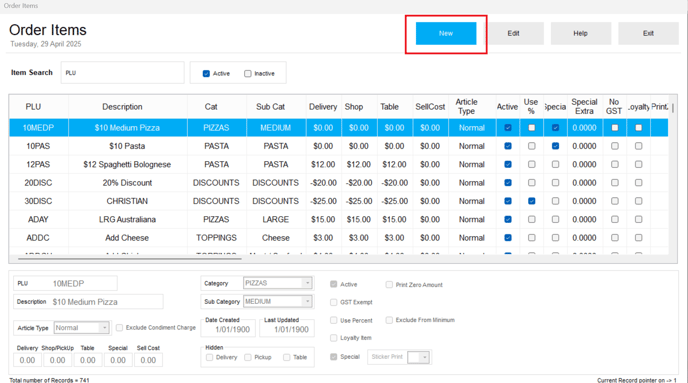Viewport: 688px width, 383px height.
Task: Toggle Use % checkbox in 30DISC row
Action: [531, 201]
